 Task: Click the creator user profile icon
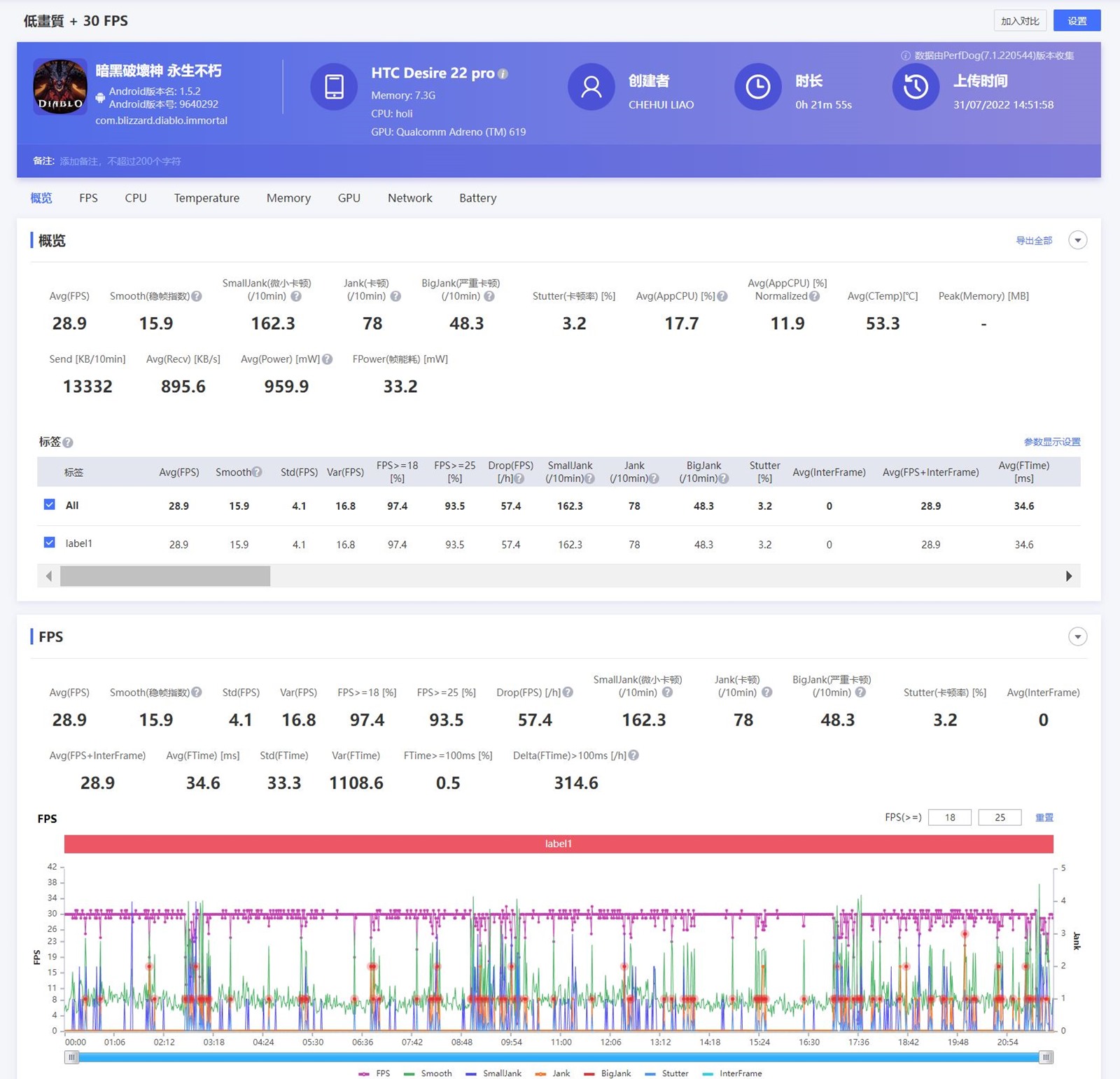pos(591,87)
